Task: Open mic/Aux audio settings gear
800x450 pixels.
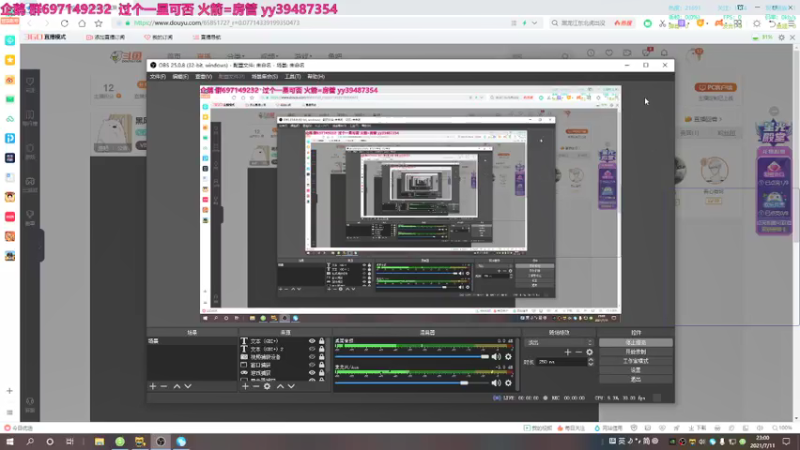Action: (508, 383)
